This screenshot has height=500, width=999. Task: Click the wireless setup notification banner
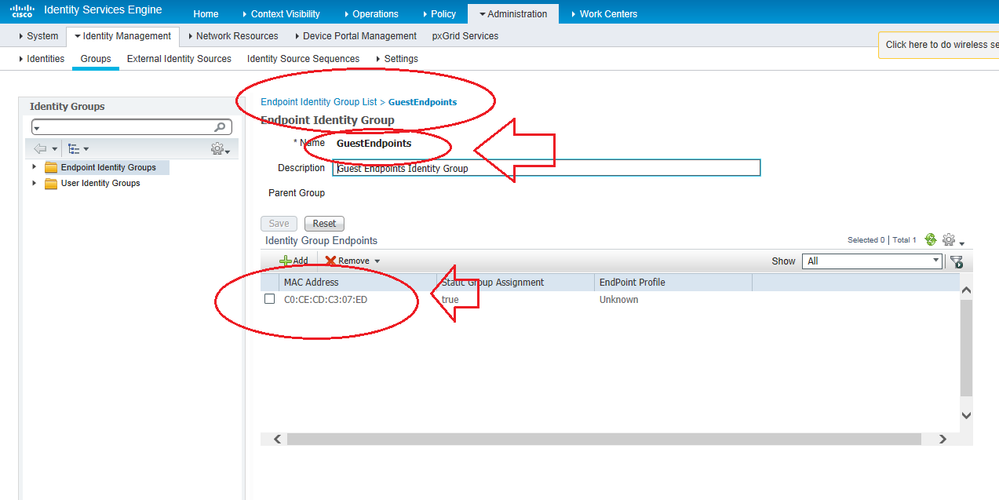tap(938, 45)
